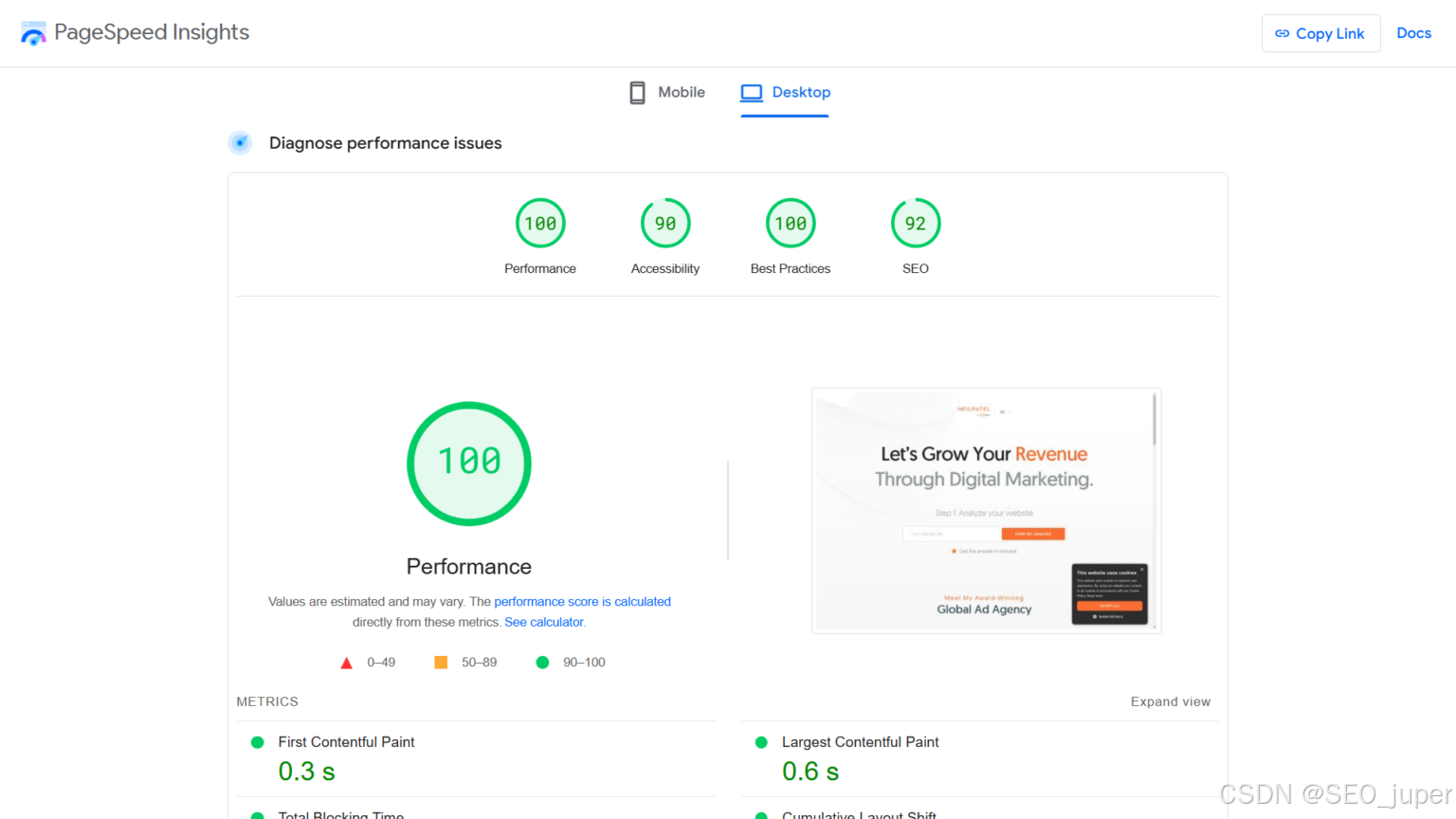Click the Accessibility category label
This screenshot has width=1456, height=819.
pos(665,268)
